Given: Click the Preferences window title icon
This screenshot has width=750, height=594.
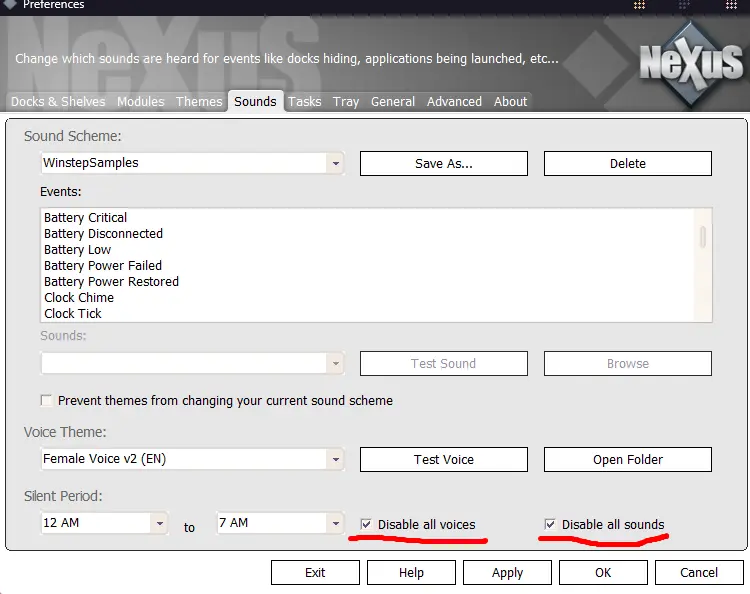Looking at the screenshot, I should click(9, 4).
